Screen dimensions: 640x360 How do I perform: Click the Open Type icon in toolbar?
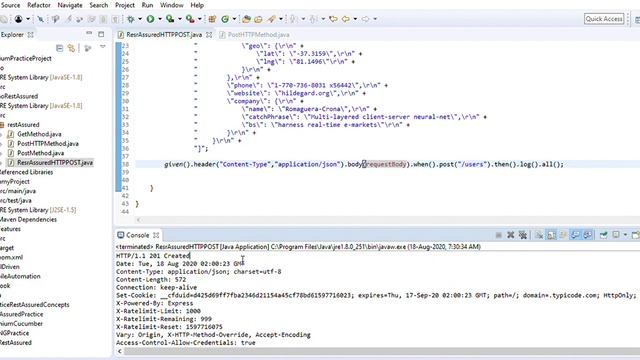[246, 19]
